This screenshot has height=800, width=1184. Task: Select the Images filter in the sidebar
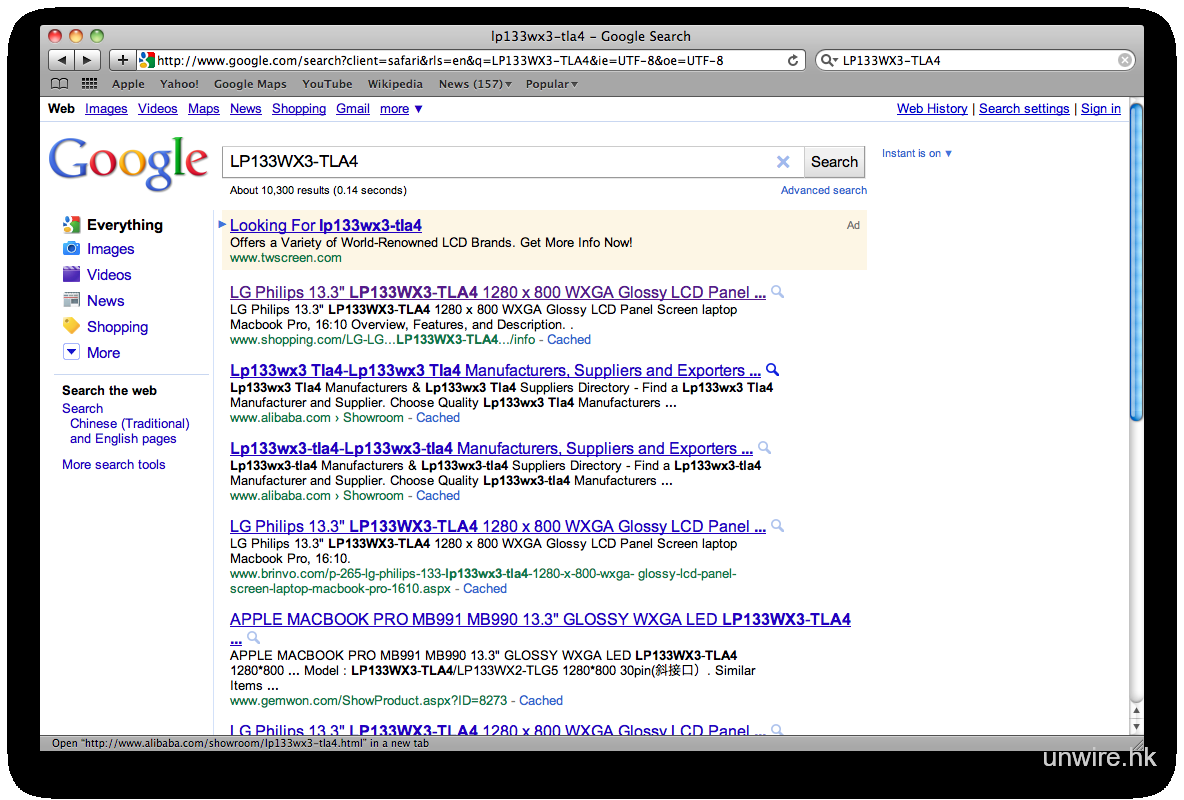coord(110,249)
